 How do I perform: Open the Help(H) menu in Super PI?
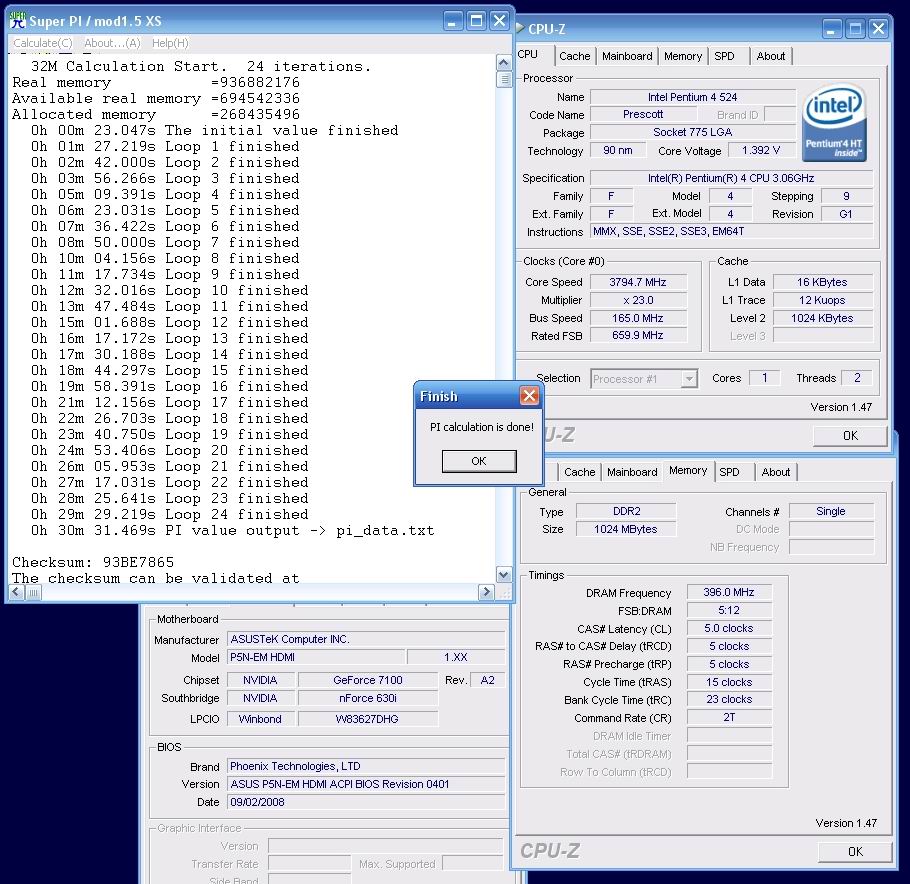(170, 43)
